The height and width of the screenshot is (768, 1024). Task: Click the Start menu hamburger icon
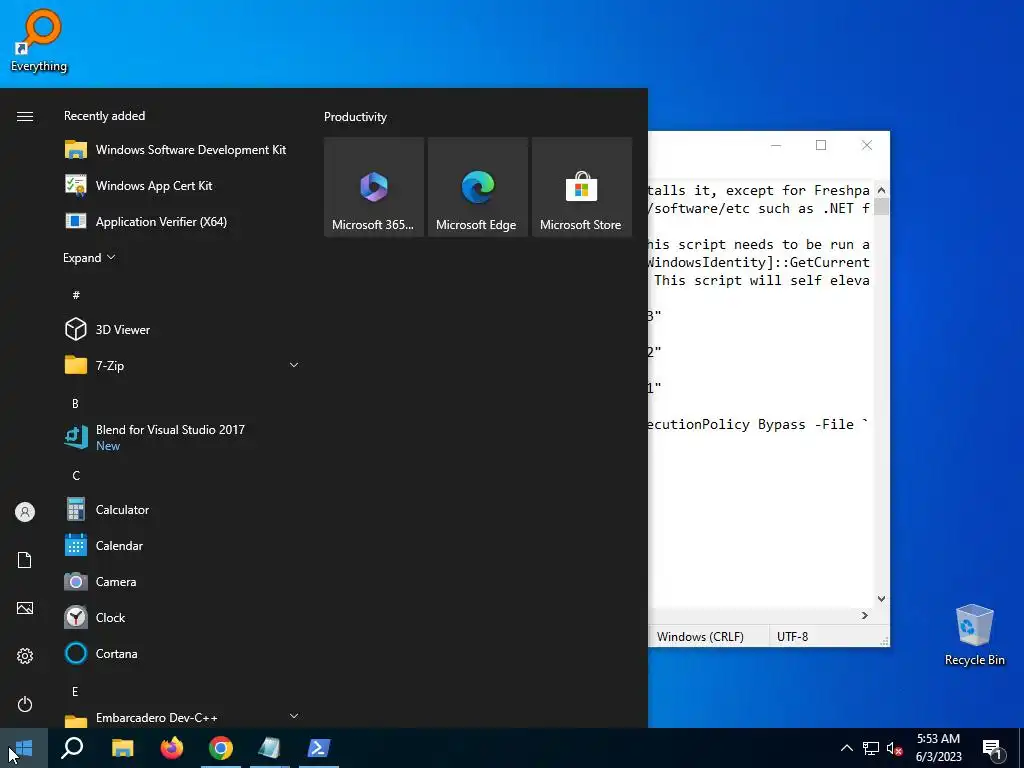(x=25, y=116)
